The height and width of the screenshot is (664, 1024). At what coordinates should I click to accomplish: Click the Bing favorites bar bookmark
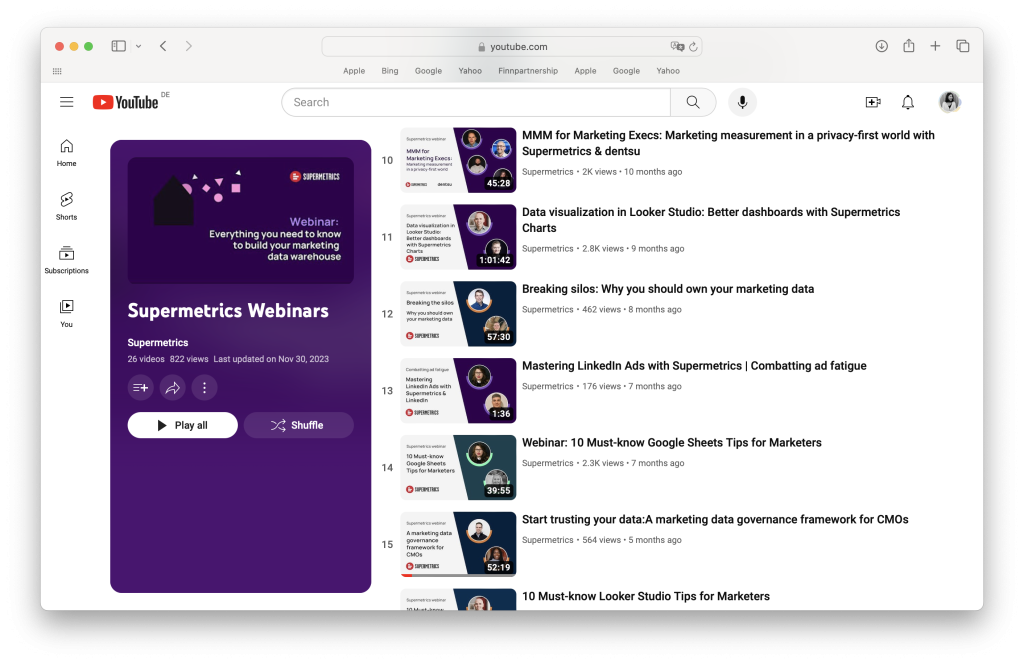coord(389,71)
